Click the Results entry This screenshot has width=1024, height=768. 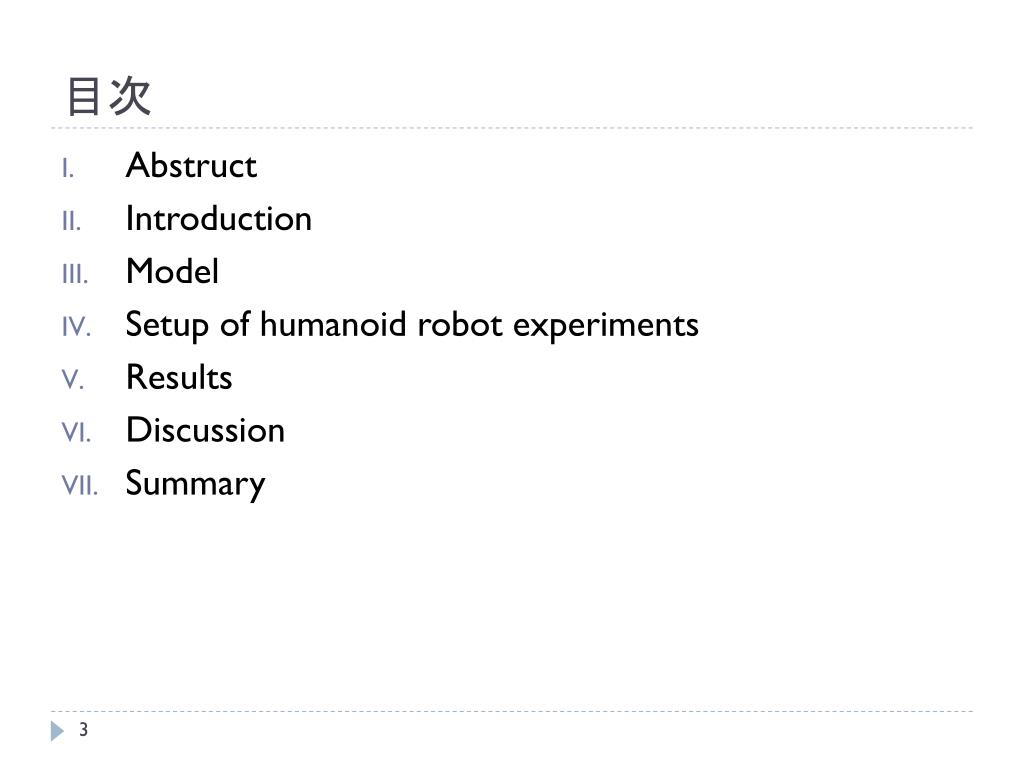(179, 377)
